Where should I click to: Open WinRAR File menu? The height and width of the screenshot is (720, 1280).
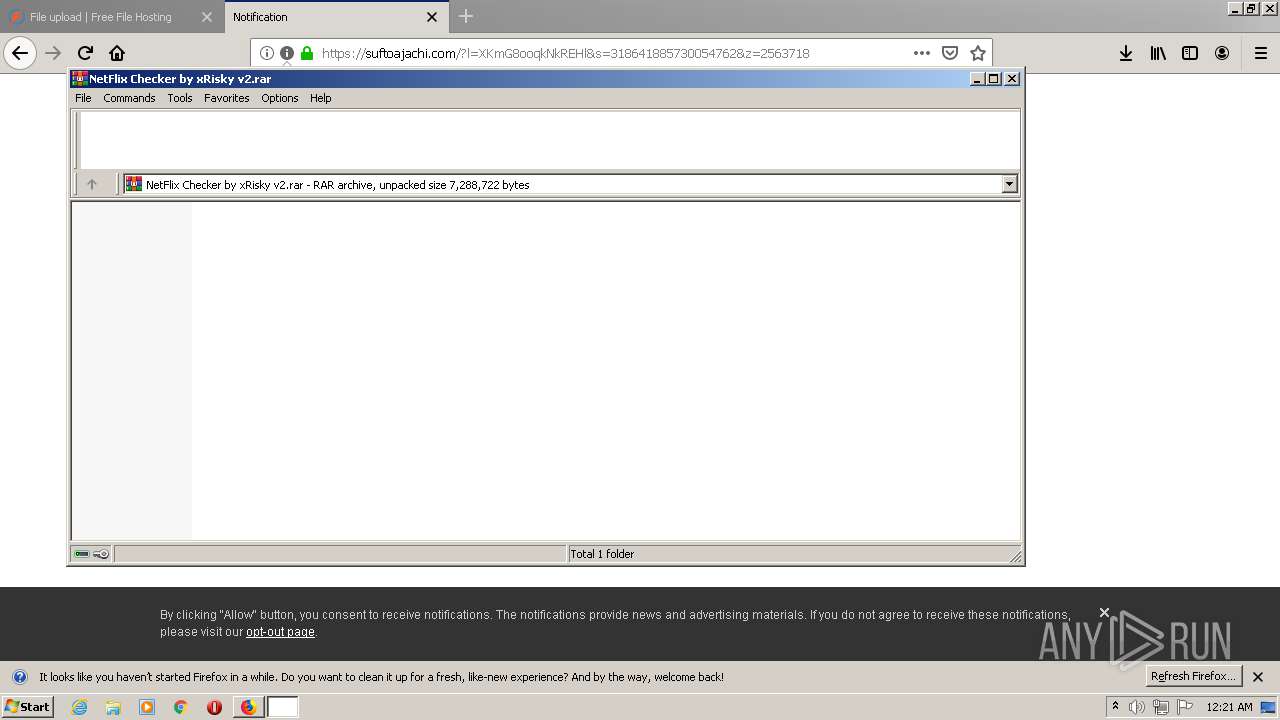click(83, 98)
